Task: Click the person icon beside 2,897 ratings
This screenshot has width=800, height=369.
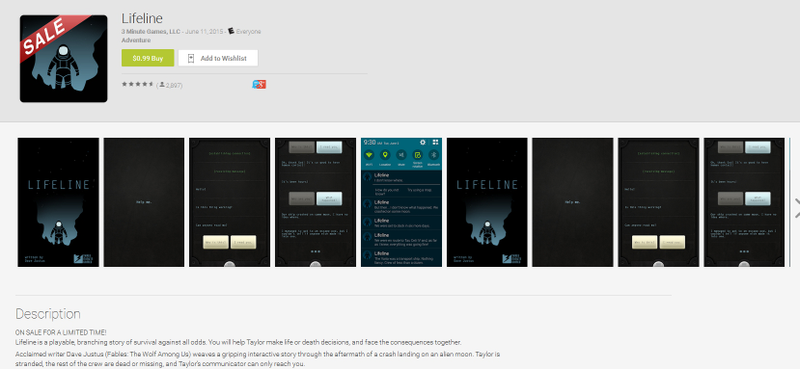Action: [162, 85]
